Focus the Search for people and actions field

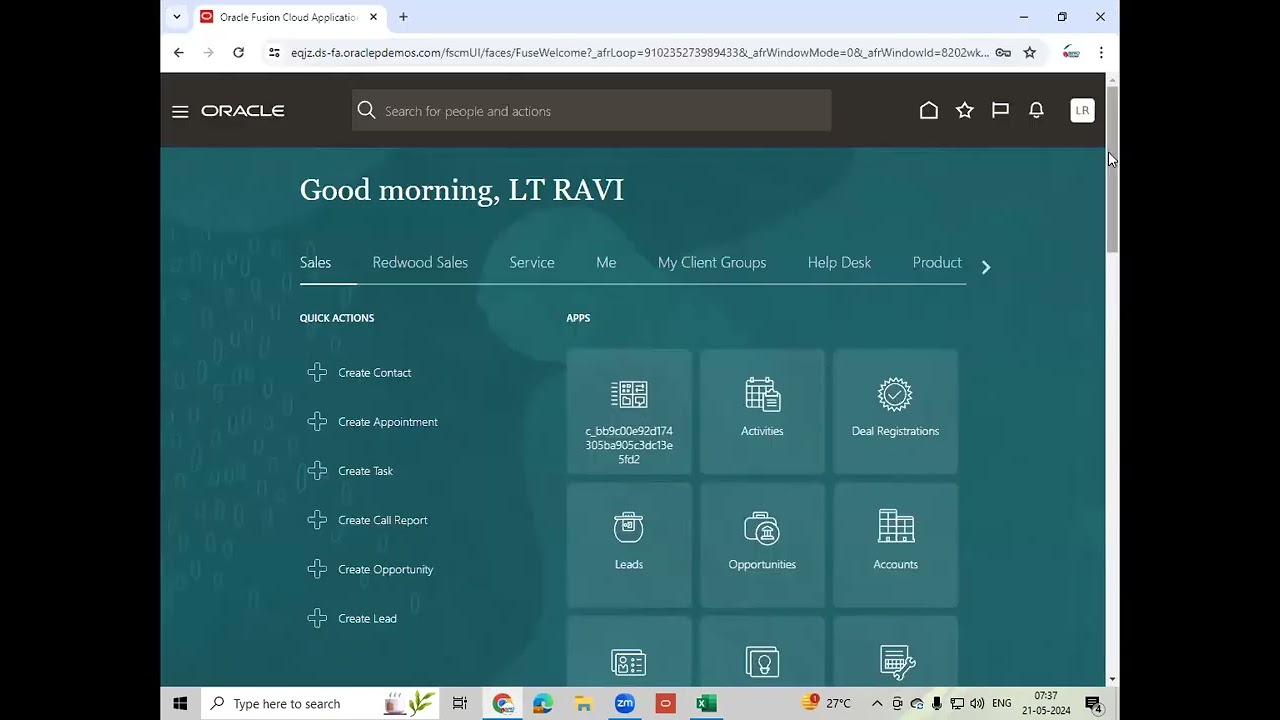[591, 110]
